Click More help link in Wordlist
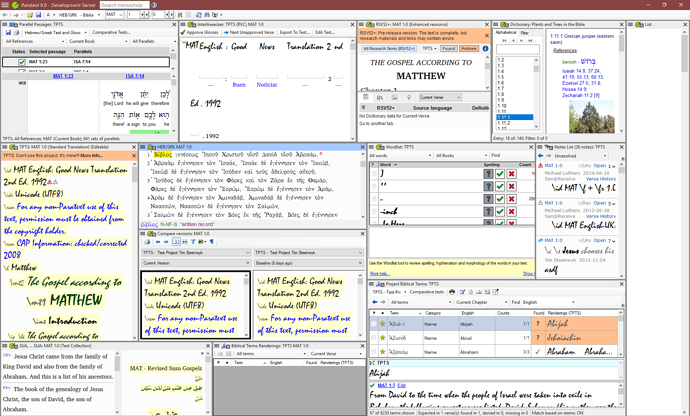 tap(380, 273)
